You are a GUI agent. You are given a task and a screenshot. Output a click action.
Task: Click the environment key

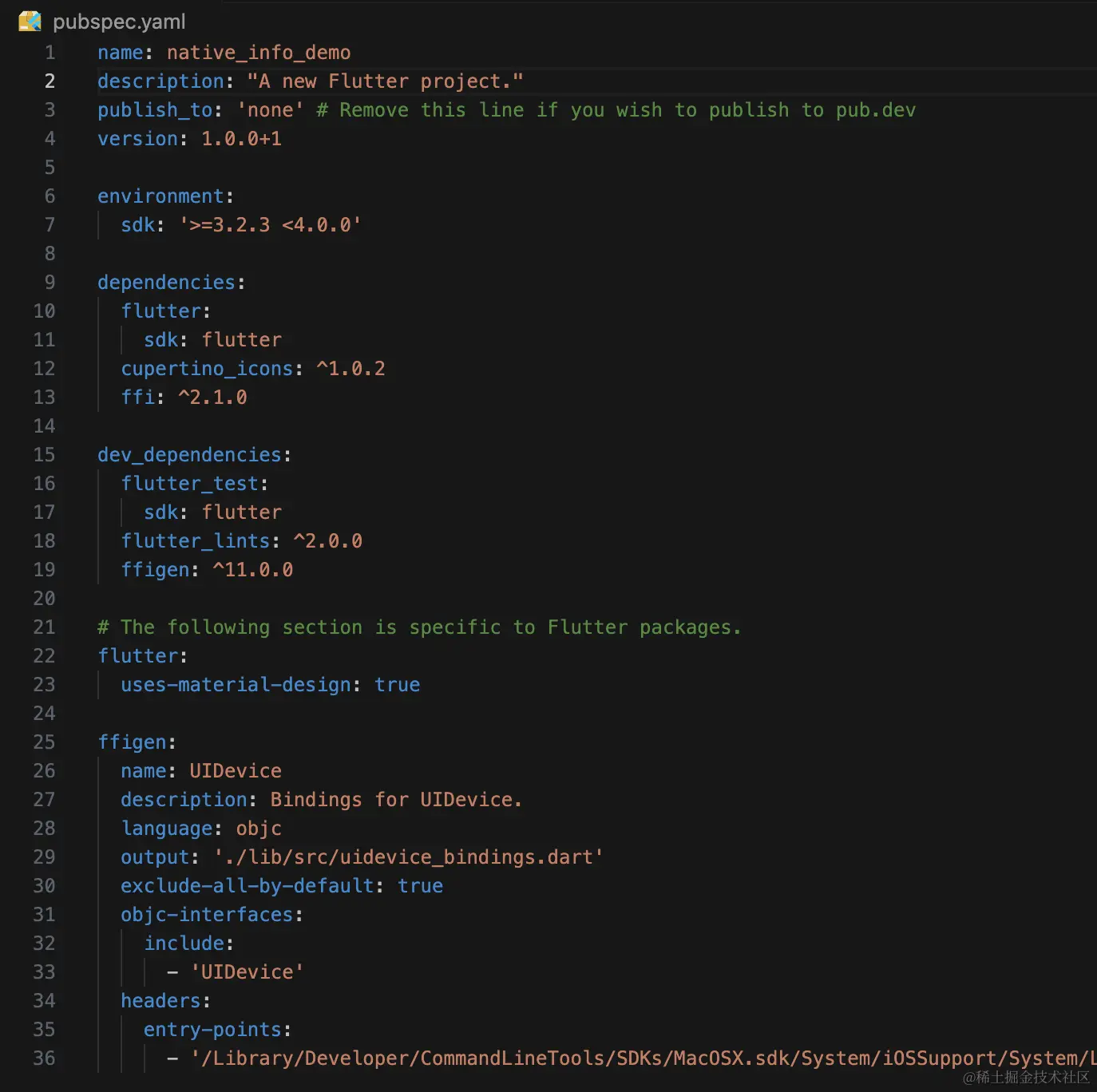pyautogui.click(x=160, y=196)
